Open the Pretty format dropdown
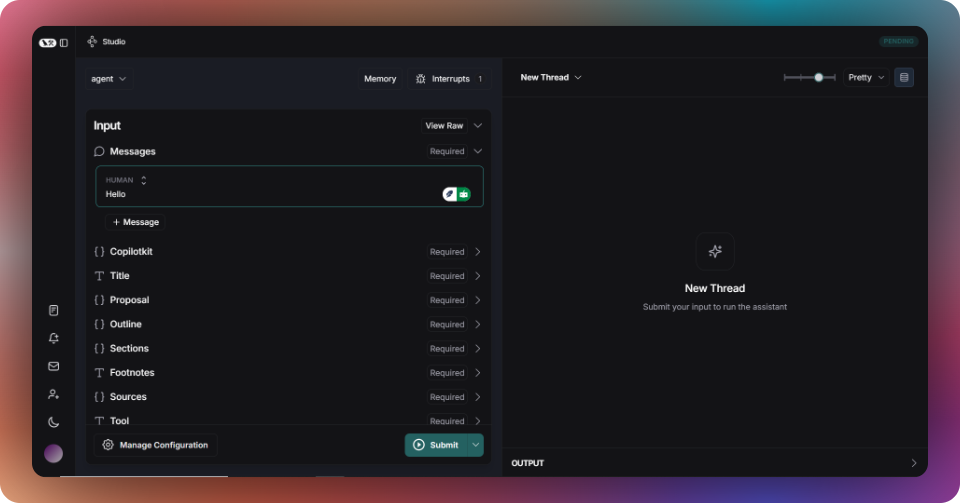Viewport: 960px width, 503px height. coord(866,78)
